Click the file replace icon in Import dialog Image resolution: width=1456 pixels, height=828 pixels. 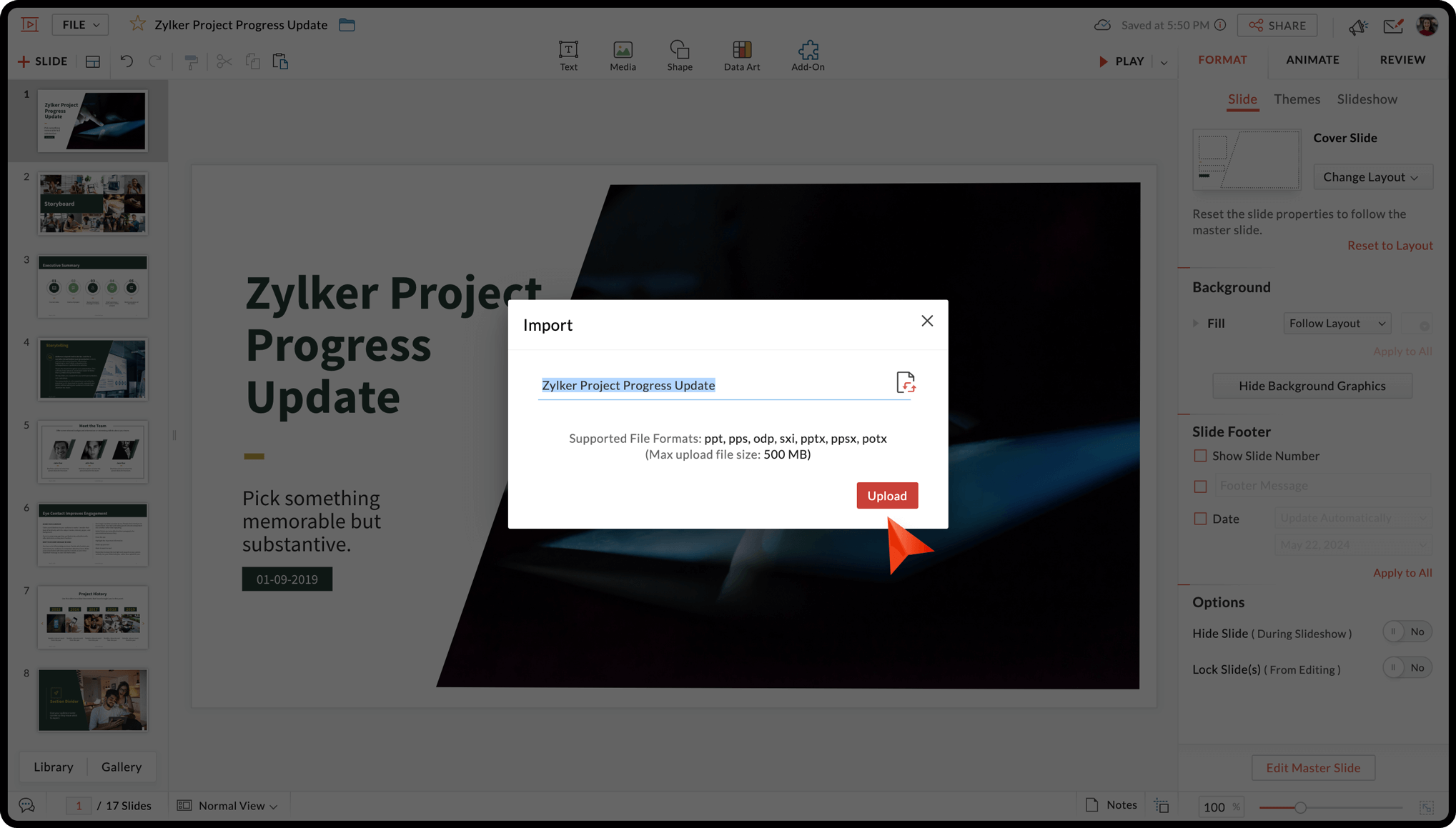click(906, 382)
